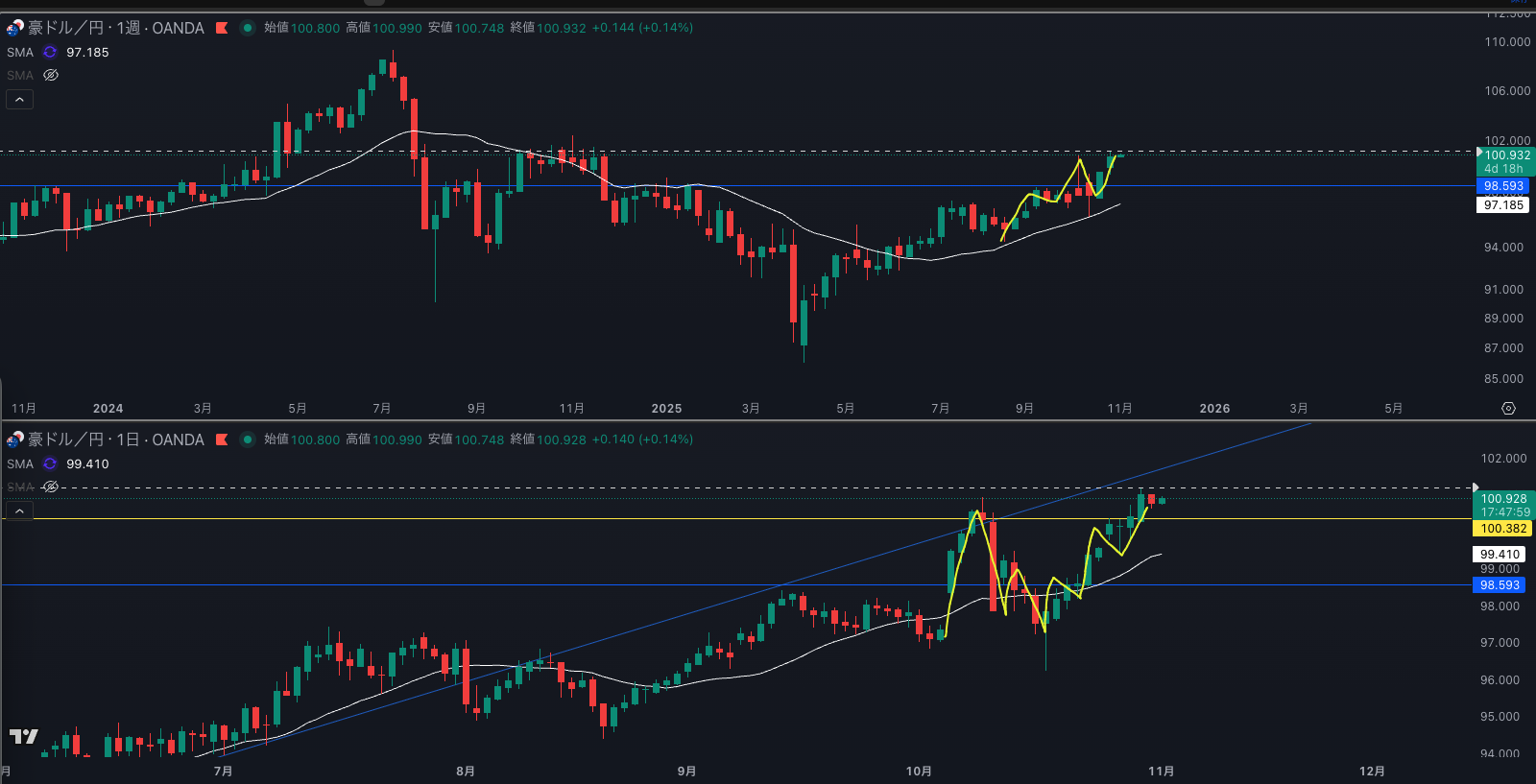The image size is (1536, 784).
Task: Click the blue 98.593 price label on weekly axis
Action: 1503,186
